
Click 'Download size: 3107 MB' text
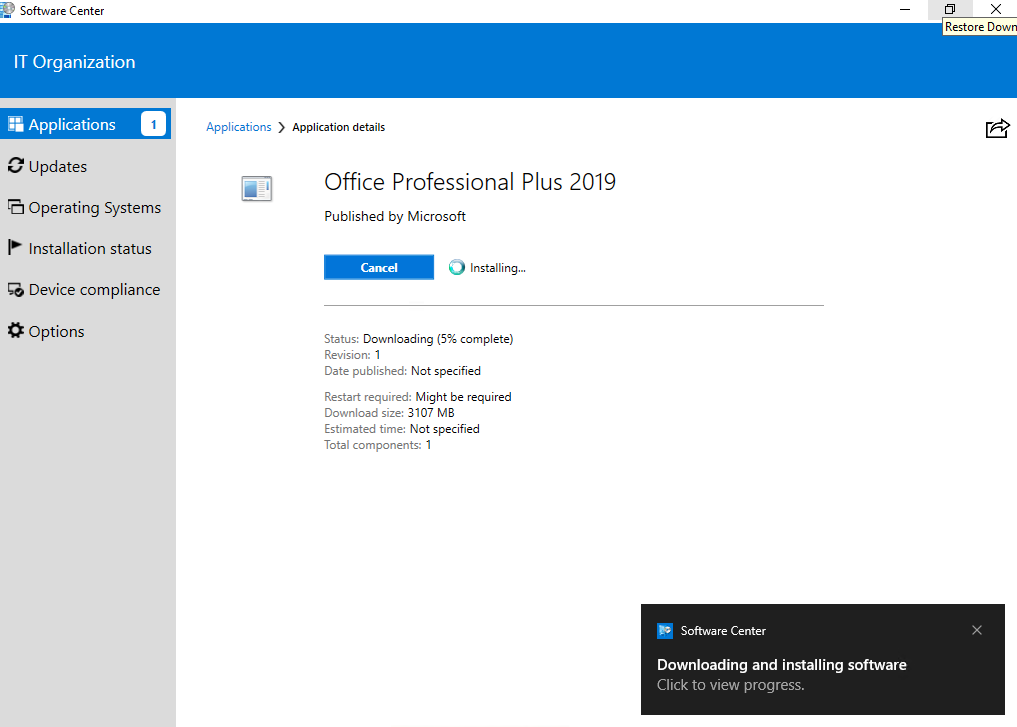389,412
